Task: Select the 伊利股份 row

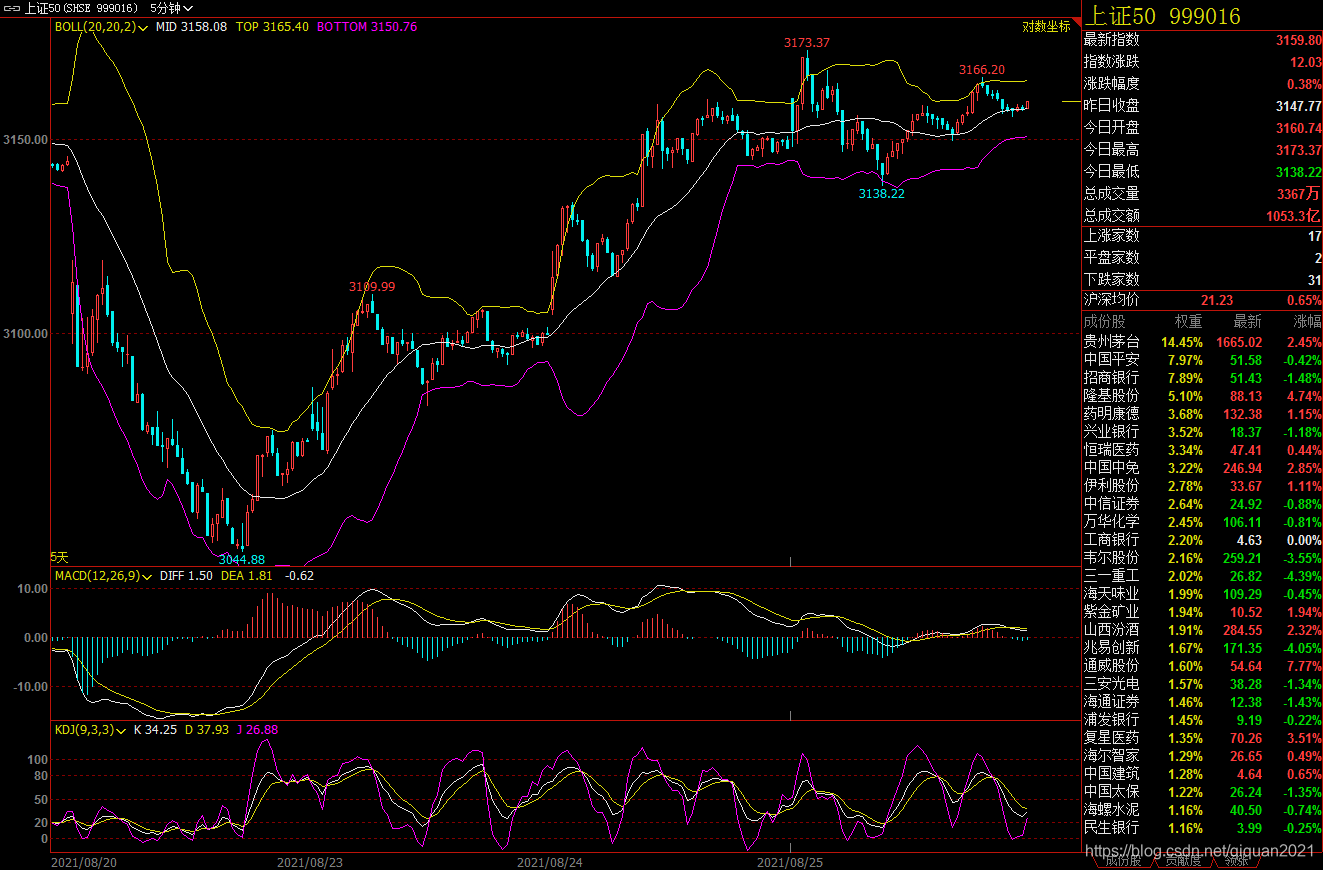Action: pyautogui.click(x=1203, y=486)
